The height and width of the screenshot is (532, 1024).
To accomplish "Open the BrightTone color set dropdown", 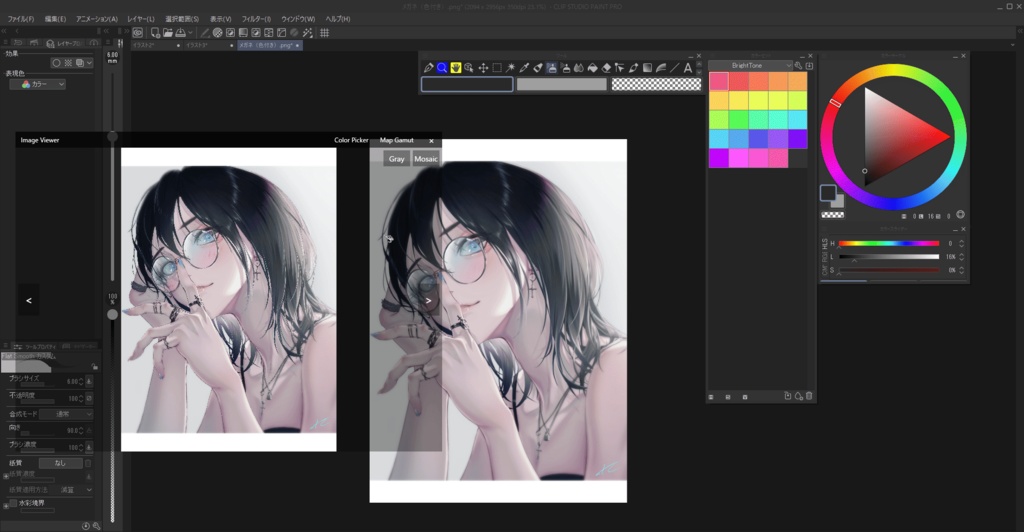I will pyautogui.click(x=751, y=66).
